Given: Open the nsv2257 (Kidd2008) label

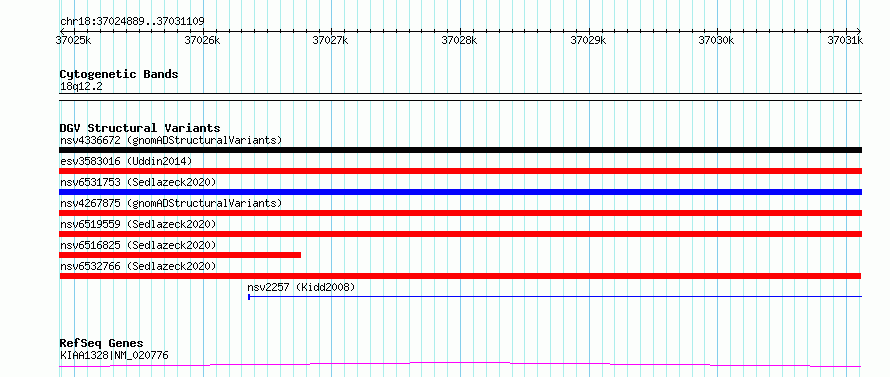Looking at the screenshot, I should point(301,287).
